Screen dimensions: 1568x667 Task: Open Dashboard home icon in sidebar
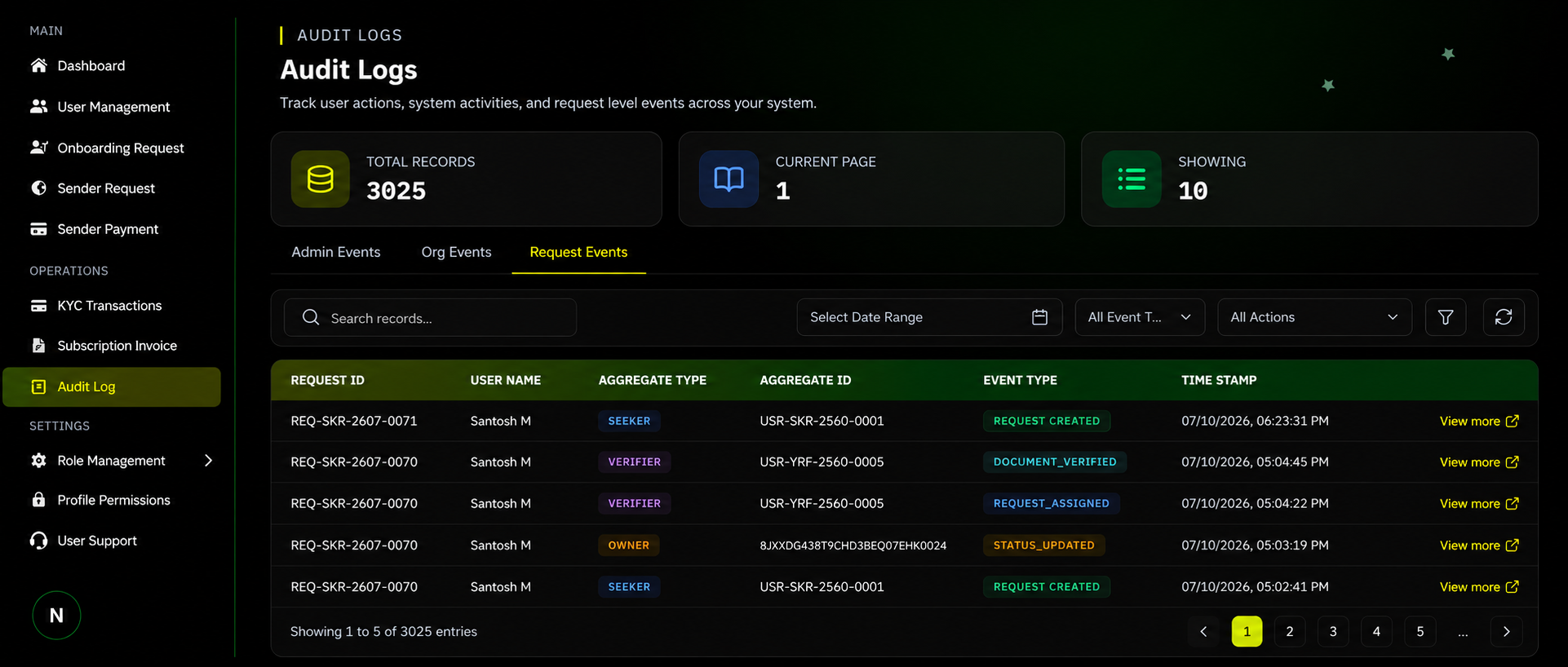point(38,65)
